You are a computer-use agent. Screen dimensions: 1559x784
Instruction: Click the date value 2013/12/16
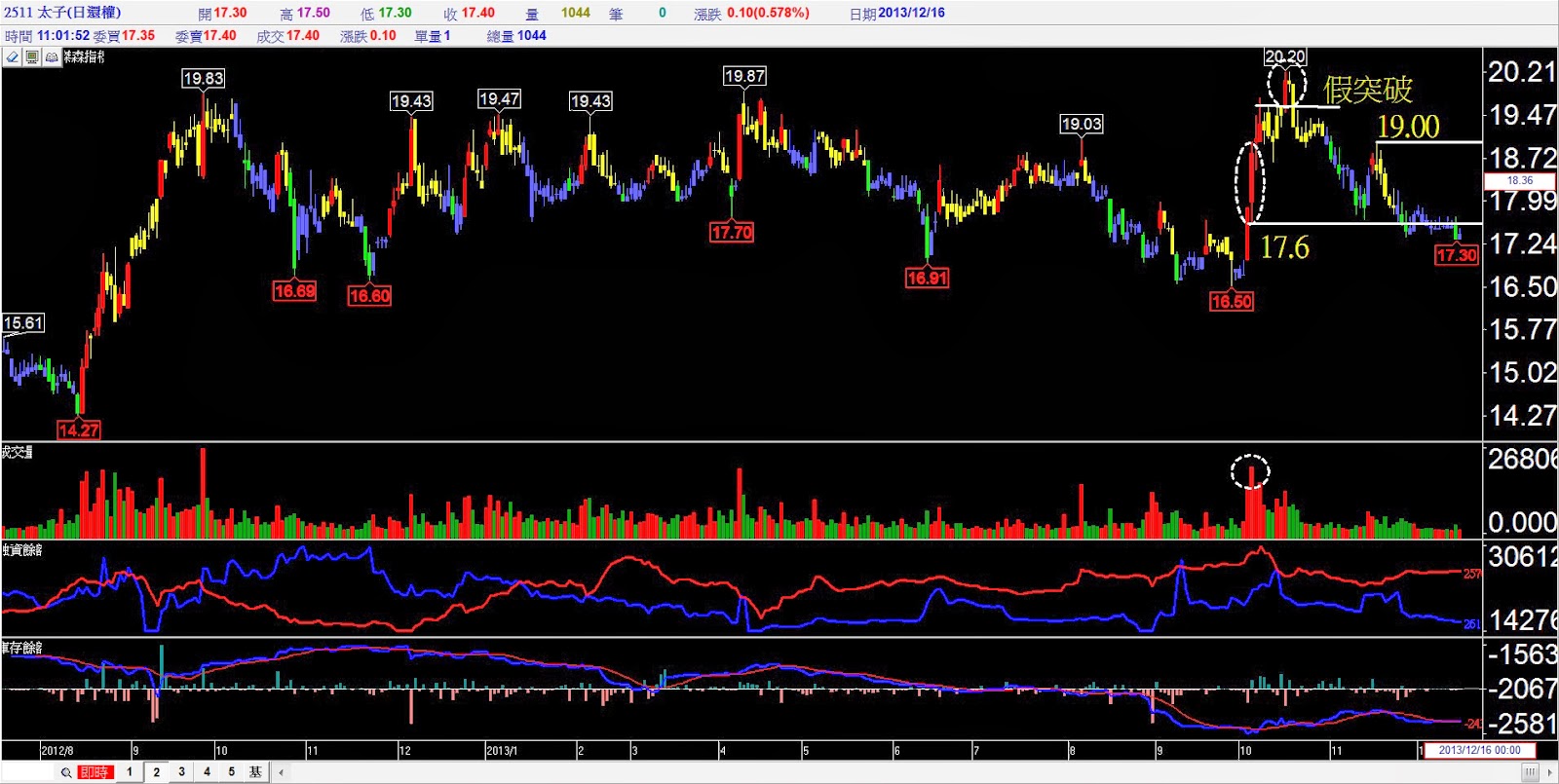pyautogui.click(x=911, y=13)
